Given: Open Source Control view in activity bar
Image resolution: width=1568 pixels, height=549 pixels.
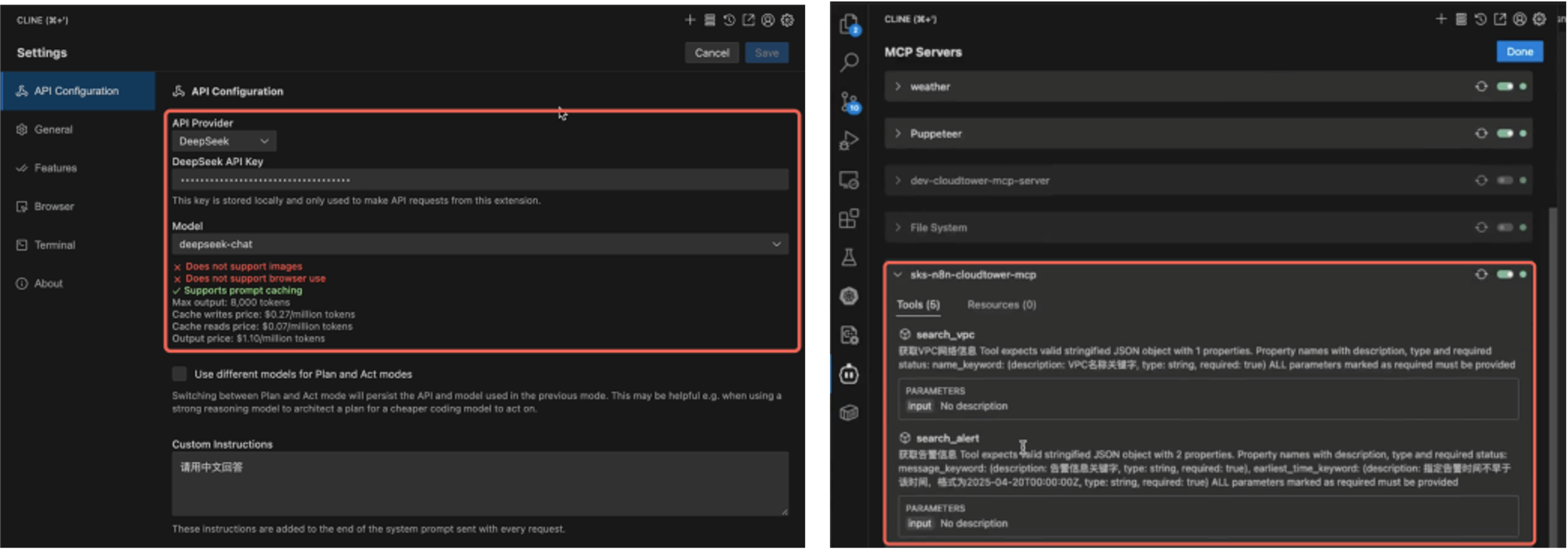Looking at the screenshot, I should coord(849,102).
